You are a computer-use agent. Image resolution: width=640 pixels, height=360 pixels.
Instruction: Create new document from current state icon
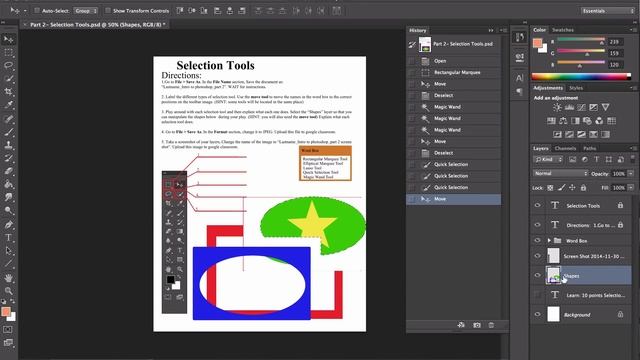click(x=461, y=325)
